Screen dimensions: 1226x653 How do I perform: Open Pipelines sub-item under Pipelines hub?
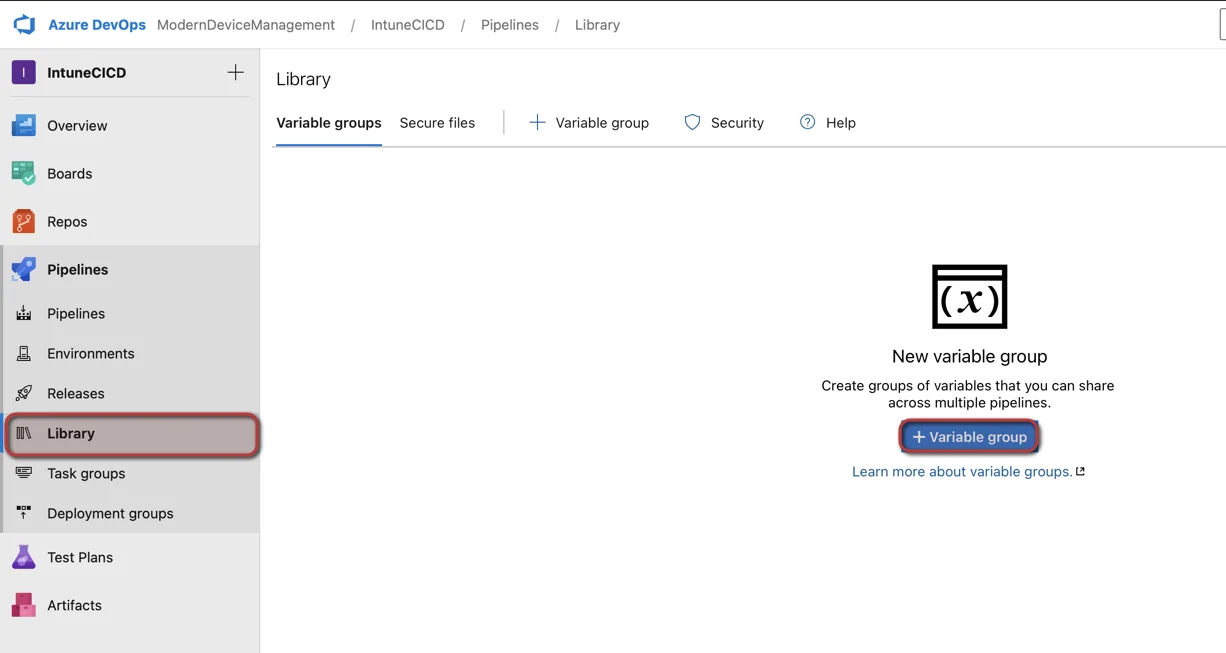pos(76,314)
